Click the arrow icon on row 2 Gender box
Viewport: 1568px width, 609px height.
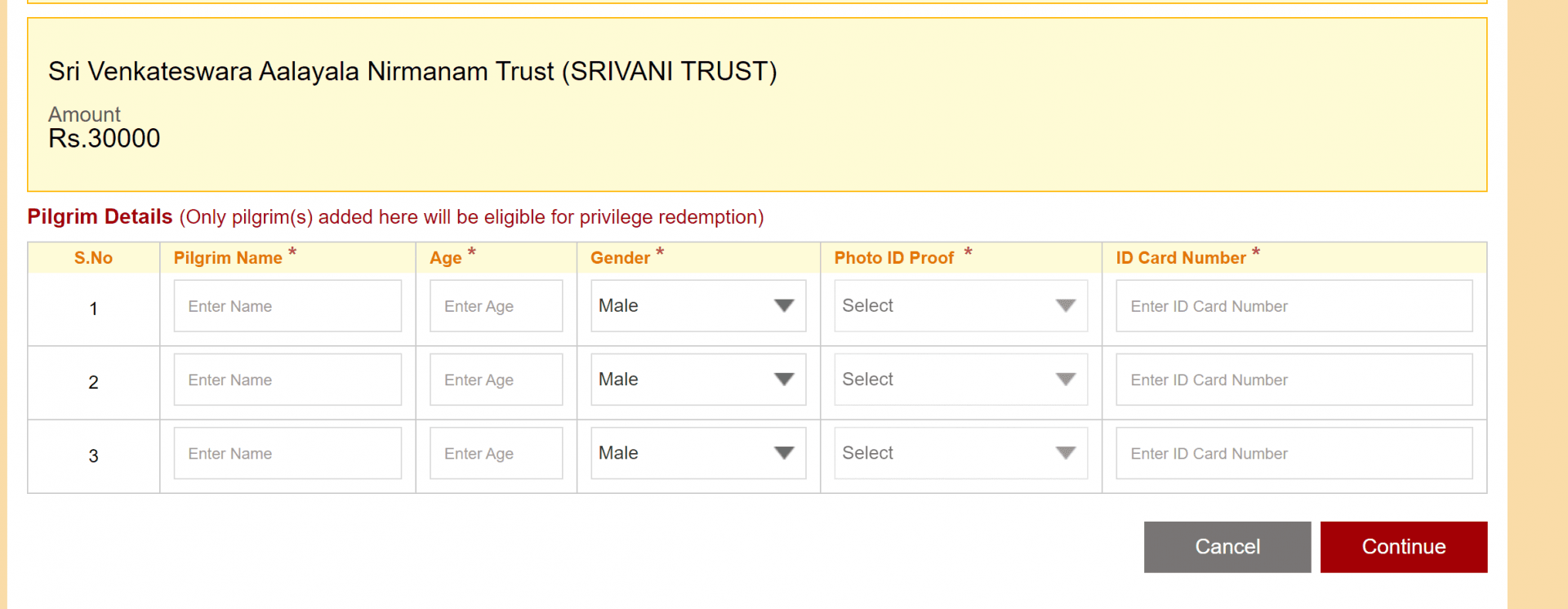click(784, 380)
